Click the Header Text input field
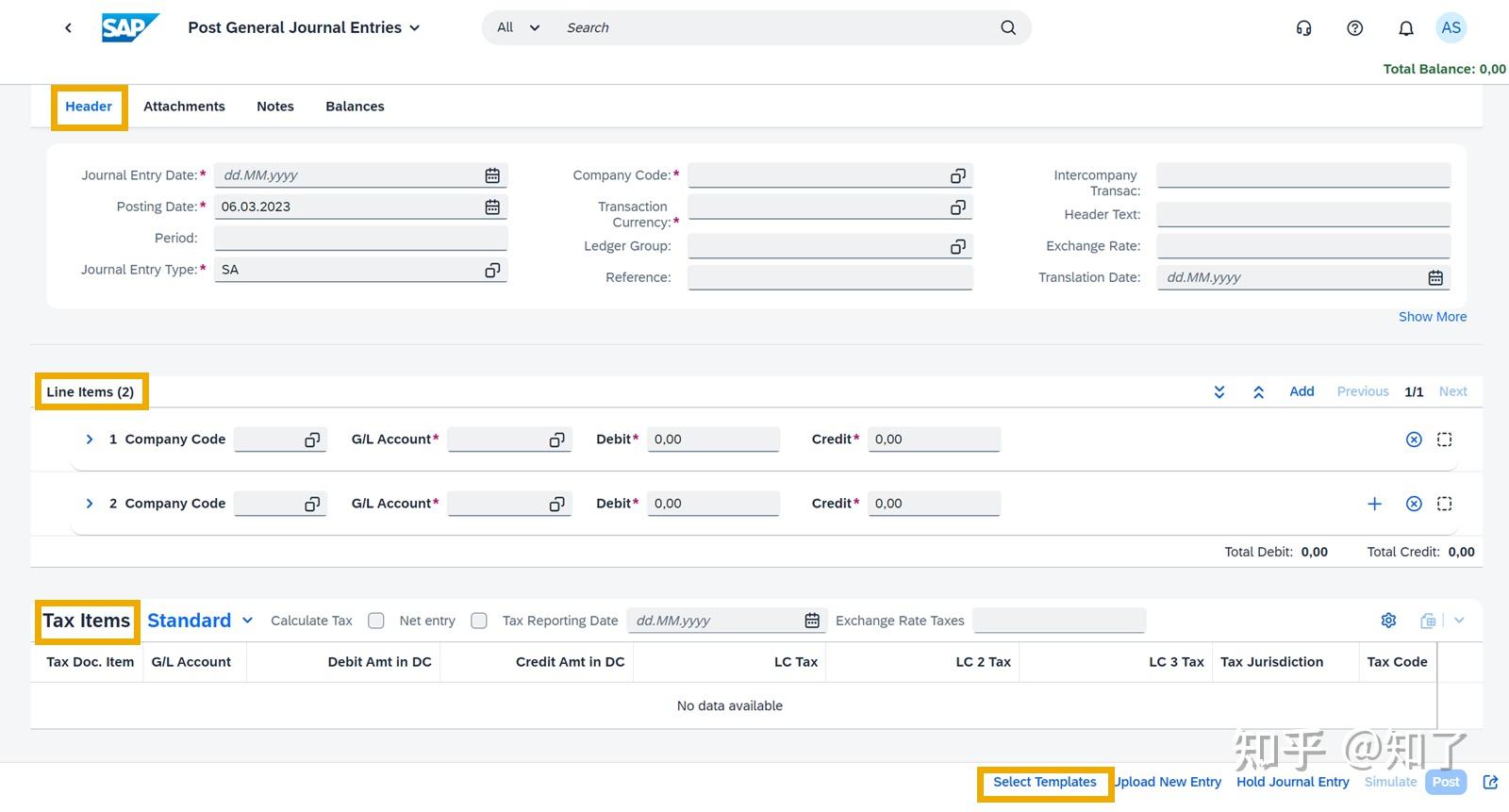The width and height of the screenshot is (1509, 812). [x=1302, y=215]
